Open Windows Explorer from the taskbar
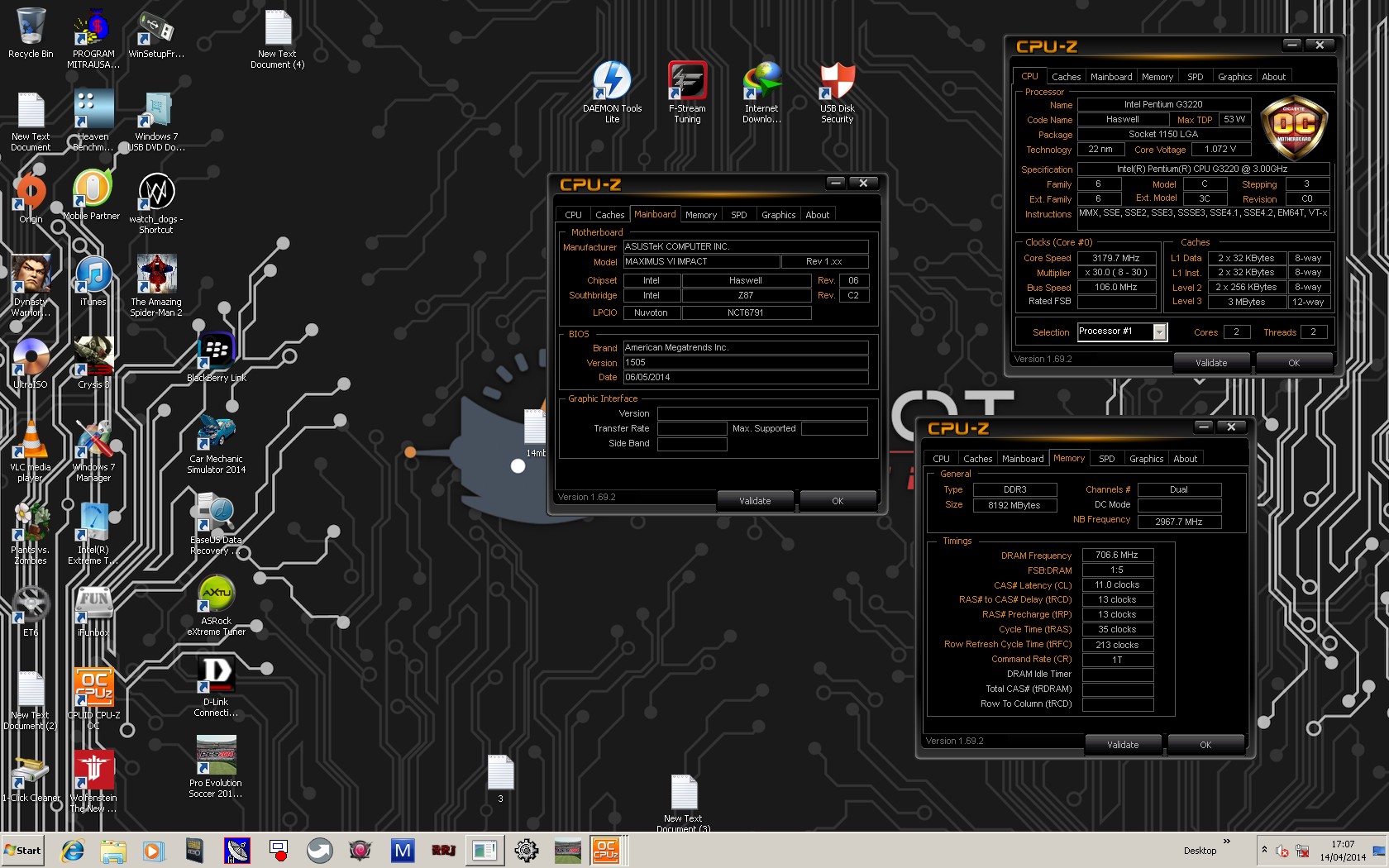Screen dimensions: 1389x868 click(x=113, y=850)
